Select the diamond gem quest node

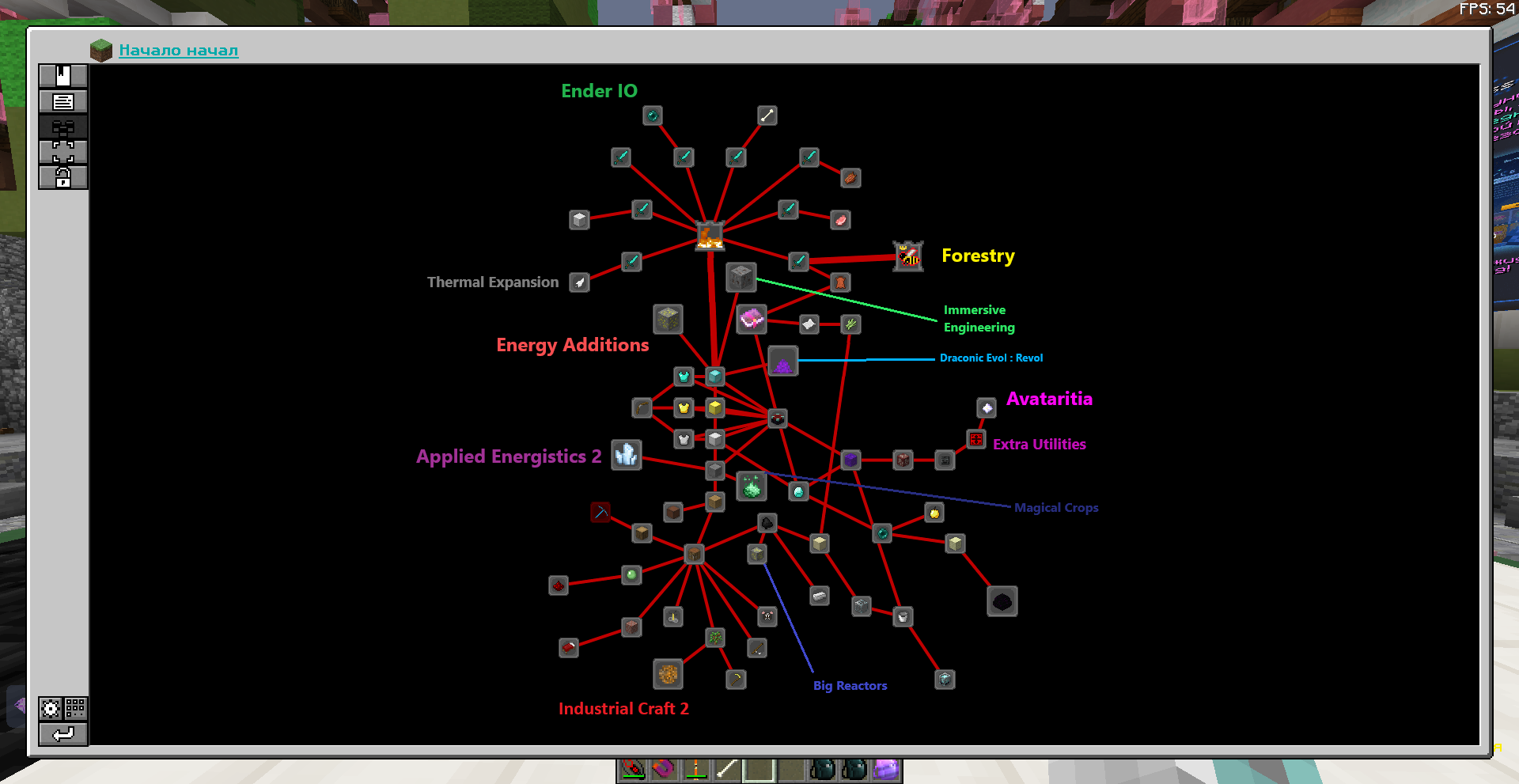coord(798,492)
